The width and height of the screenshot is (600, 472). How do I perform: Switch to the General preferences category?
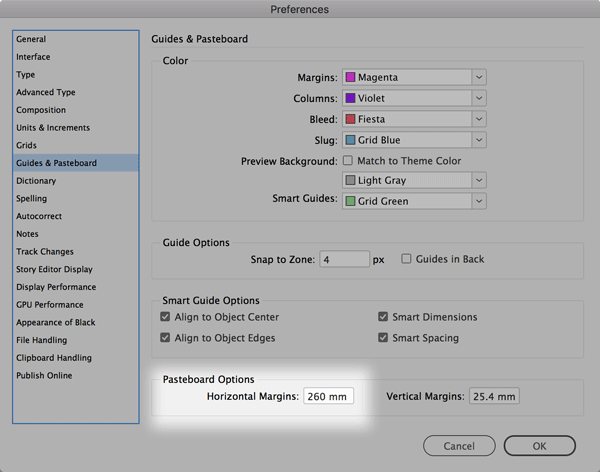click(x=32, y=40)
